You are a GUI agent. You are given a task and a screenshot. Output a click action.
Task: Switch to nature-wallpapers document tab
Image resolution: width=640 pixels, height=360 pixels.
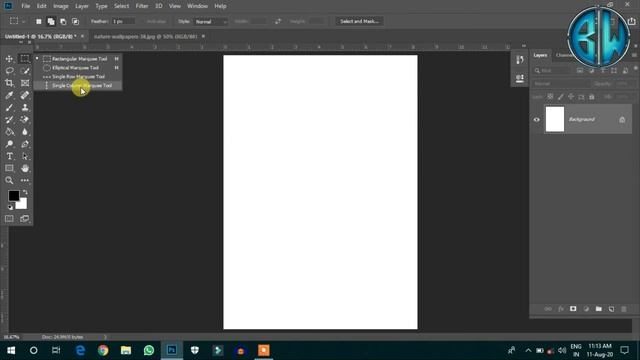click(x=145, y=36)
